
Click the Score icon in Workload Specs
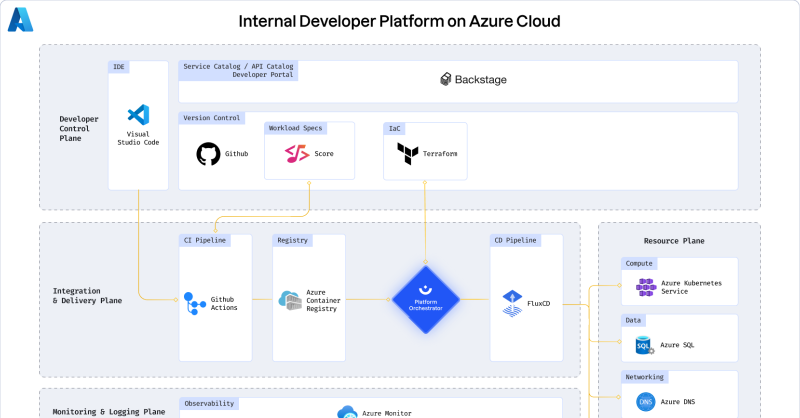tap(297, 154)
